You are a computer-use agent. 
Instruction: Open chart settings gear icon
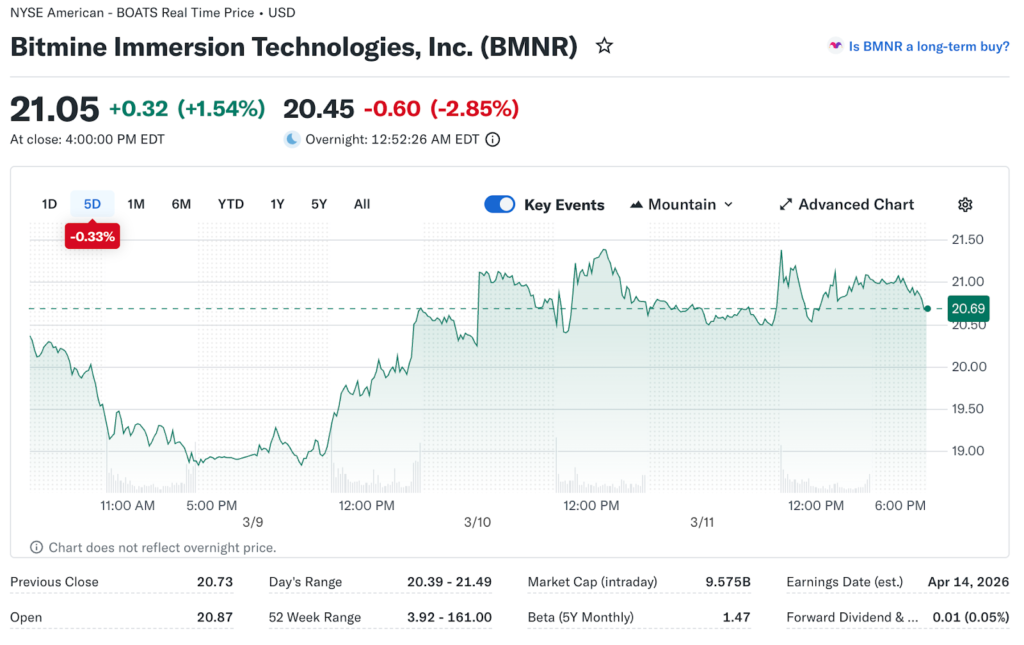coord(965,205)
